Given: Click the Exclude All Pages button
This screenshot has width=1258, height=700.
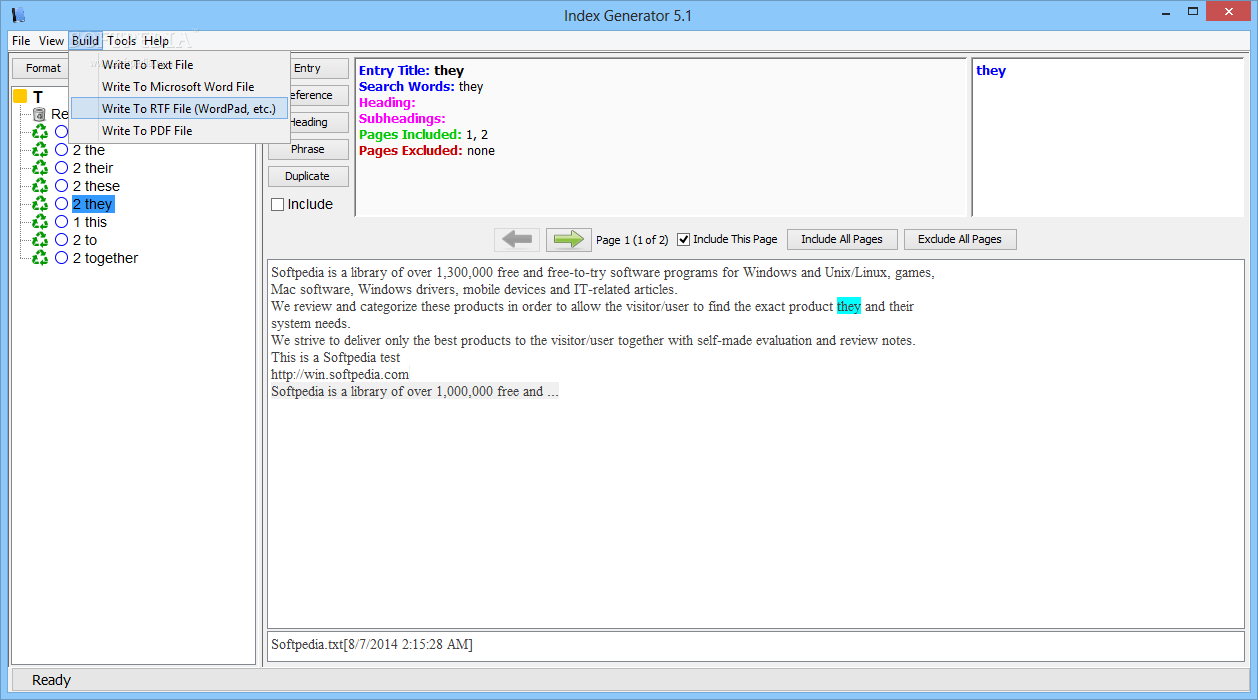Looking at the screenshot, I should point(960,239).
